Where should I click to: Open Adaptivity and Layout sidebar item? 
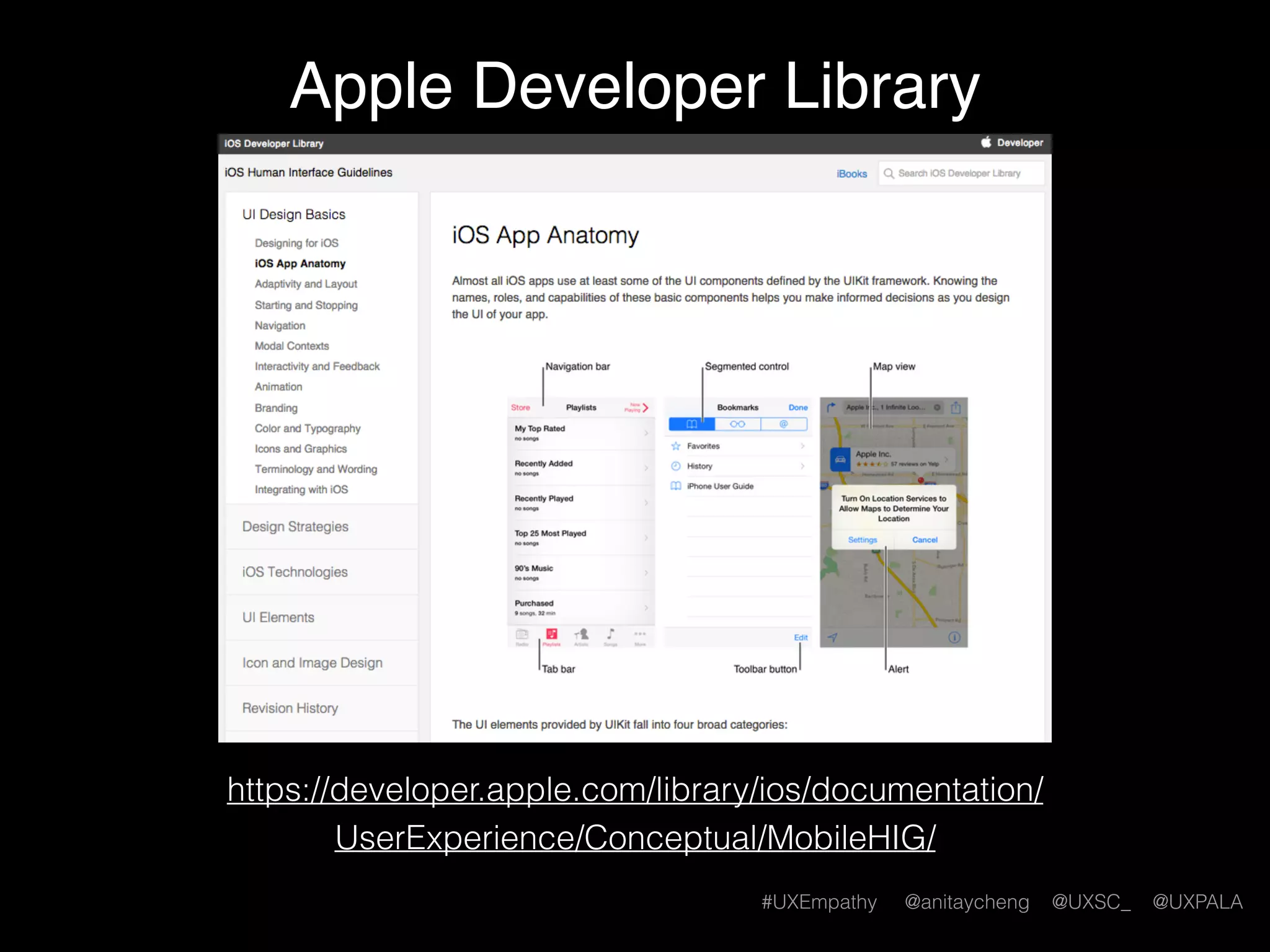pos(306,284)
